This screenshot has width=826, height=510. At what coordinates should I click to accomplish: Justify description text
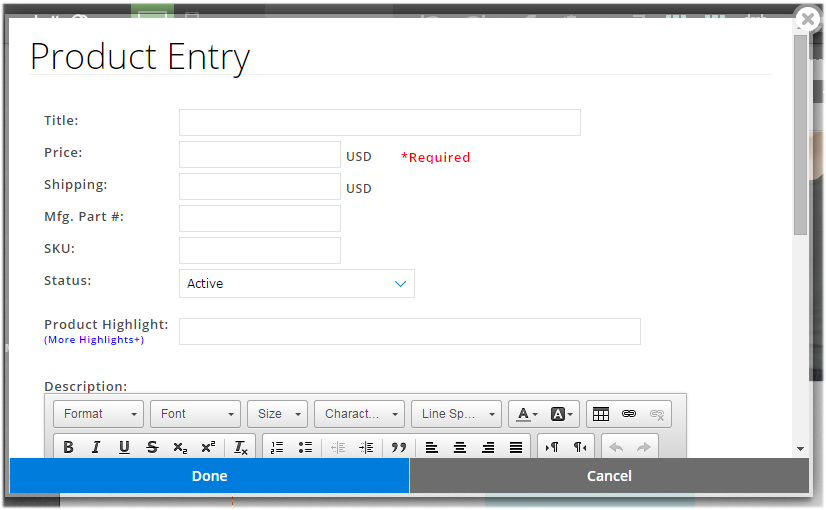tap(516, 447)
